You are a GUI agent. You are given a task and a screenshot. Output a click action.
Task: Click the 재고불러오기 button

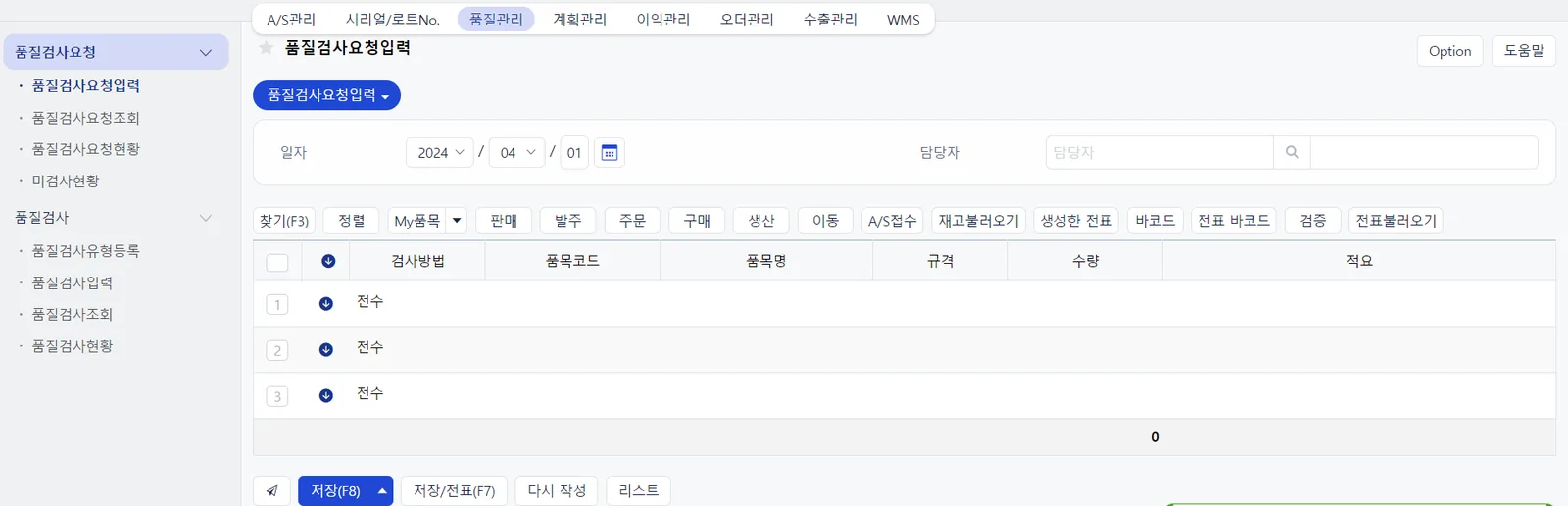click(979, 221)
